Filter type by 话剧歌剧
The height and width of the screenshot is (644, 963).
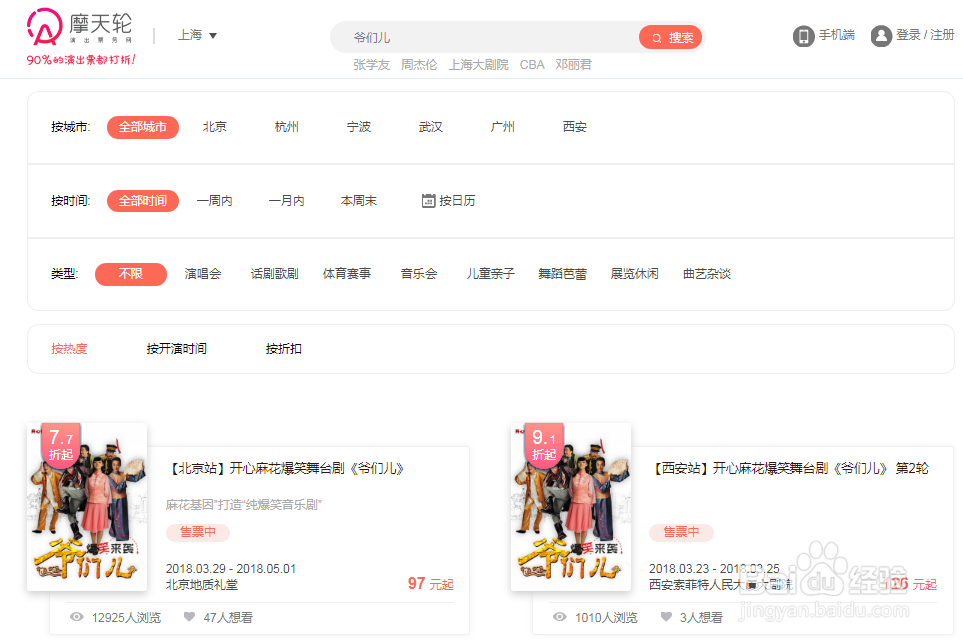pyautogui.click(x=275, y=274)
